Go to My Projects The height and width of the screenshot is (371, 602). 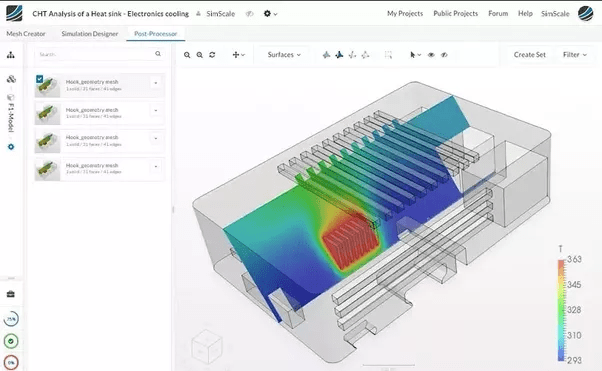405,13
